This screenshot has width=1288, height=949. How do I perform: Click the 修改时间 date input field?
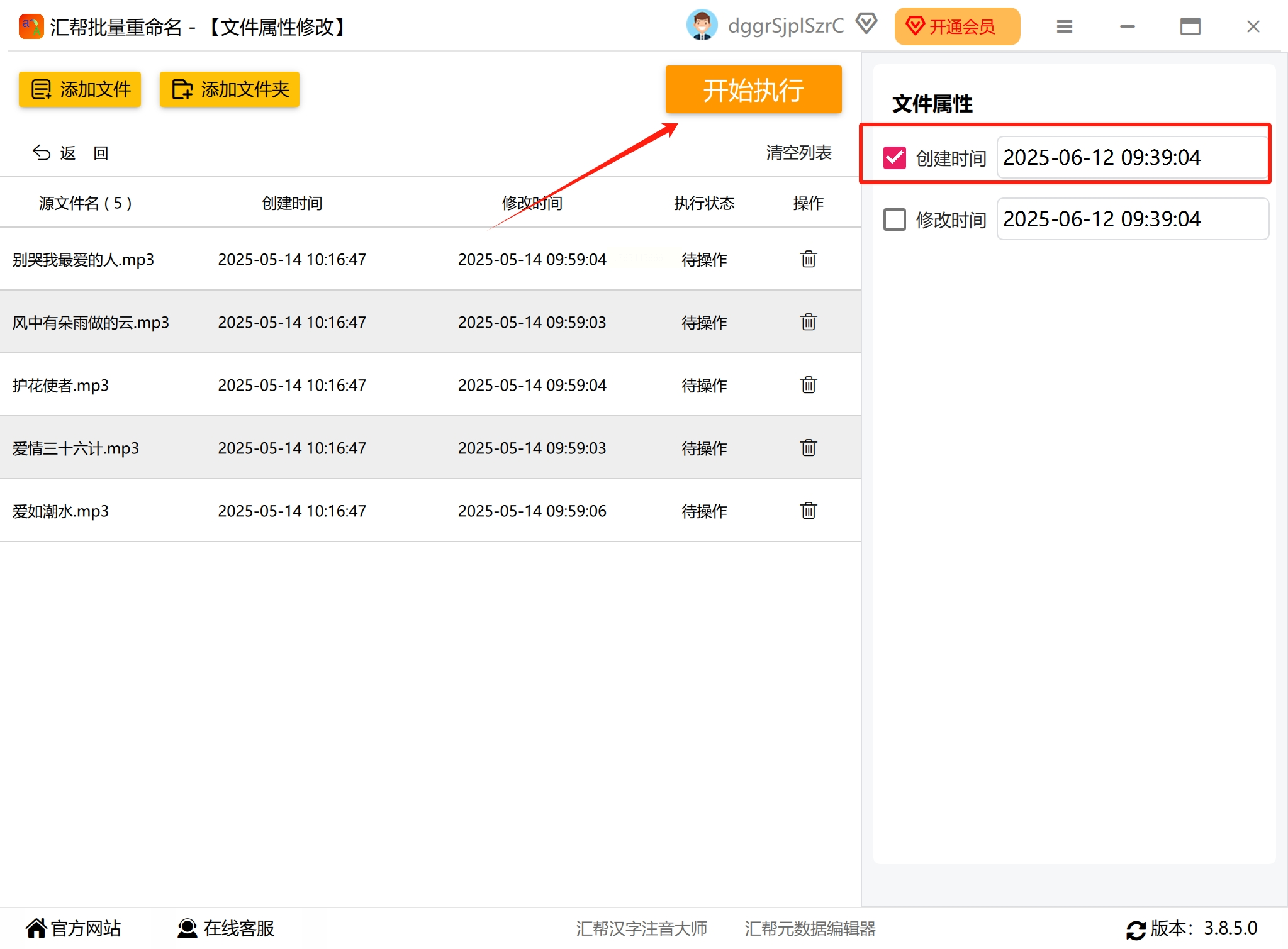pos(1132,219)
